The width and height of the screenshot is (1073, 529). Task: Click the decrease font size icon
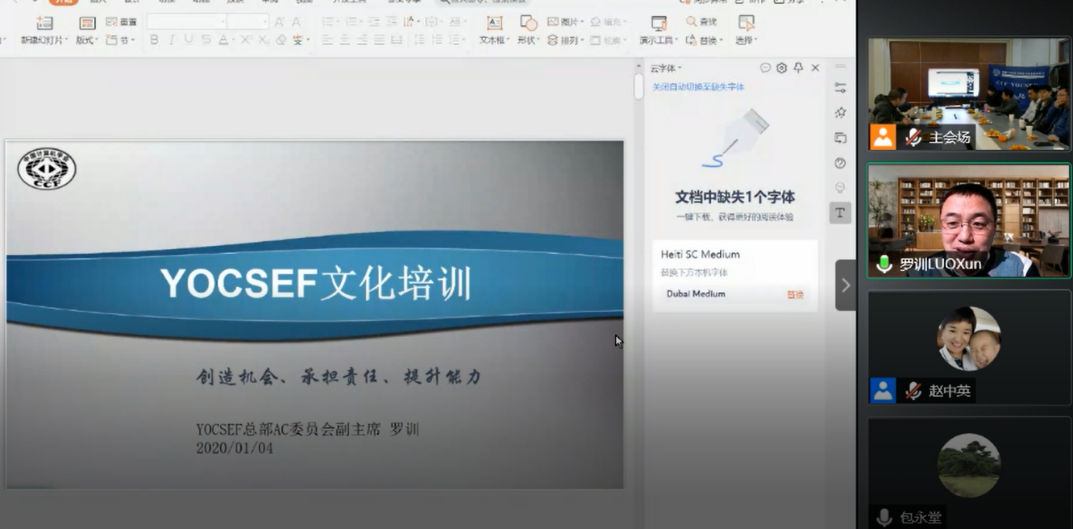pyautogui.click(x=296, y=22)
